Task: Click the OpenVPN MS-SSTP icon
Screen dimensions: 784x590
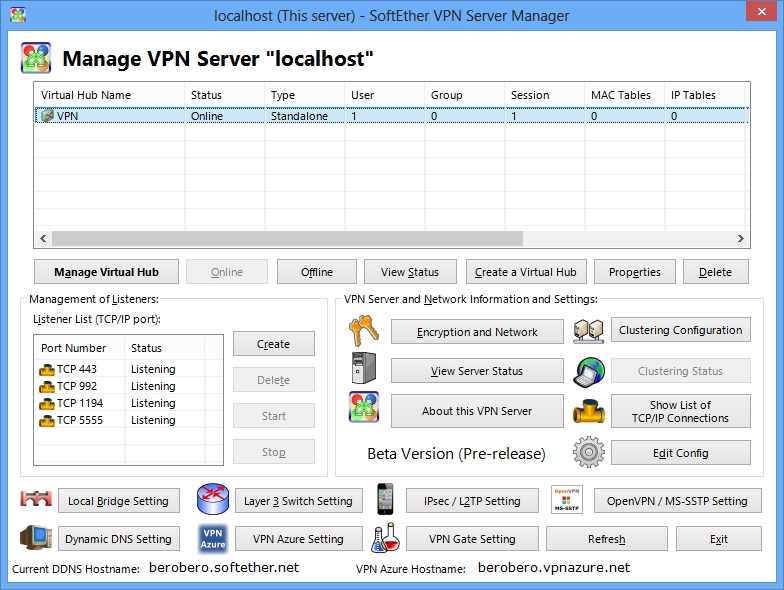Action: [566, 499]
